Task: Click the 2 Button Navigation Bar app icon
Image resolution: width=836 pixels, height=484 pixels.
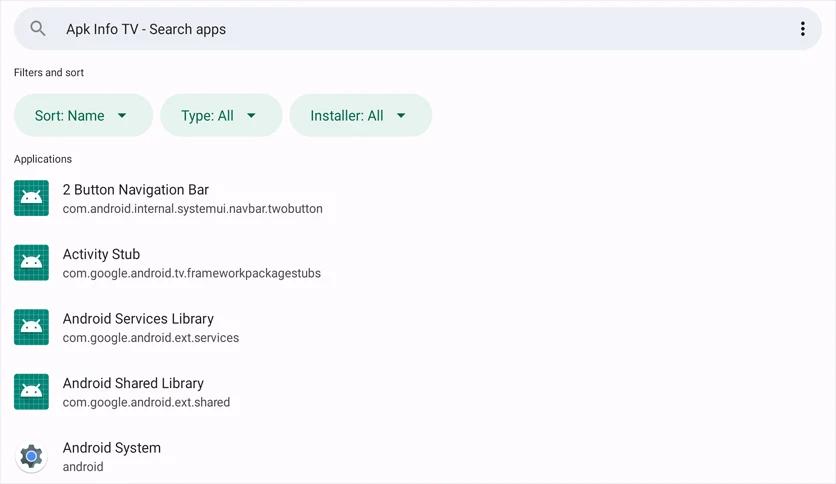Action: point(31,198)
